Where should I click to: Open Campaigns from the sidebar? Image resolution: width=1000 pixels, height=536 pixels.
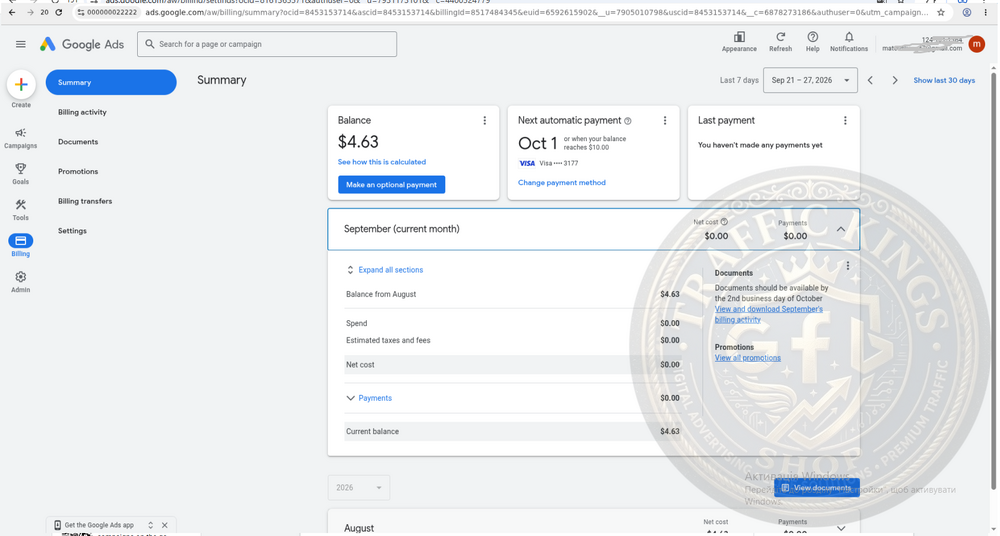click(20, 138)
